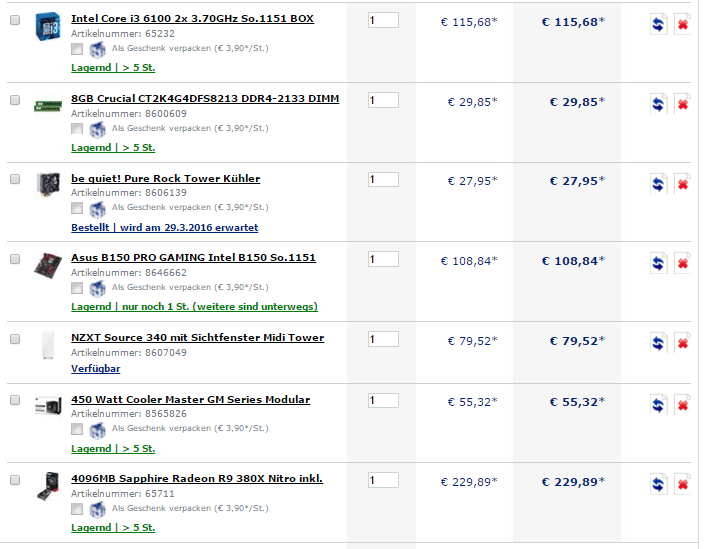Enable gift wrapping for be quiet! Pure Rock
The height and width of the screenshot is (549, 708).
(x=77, y=208)
